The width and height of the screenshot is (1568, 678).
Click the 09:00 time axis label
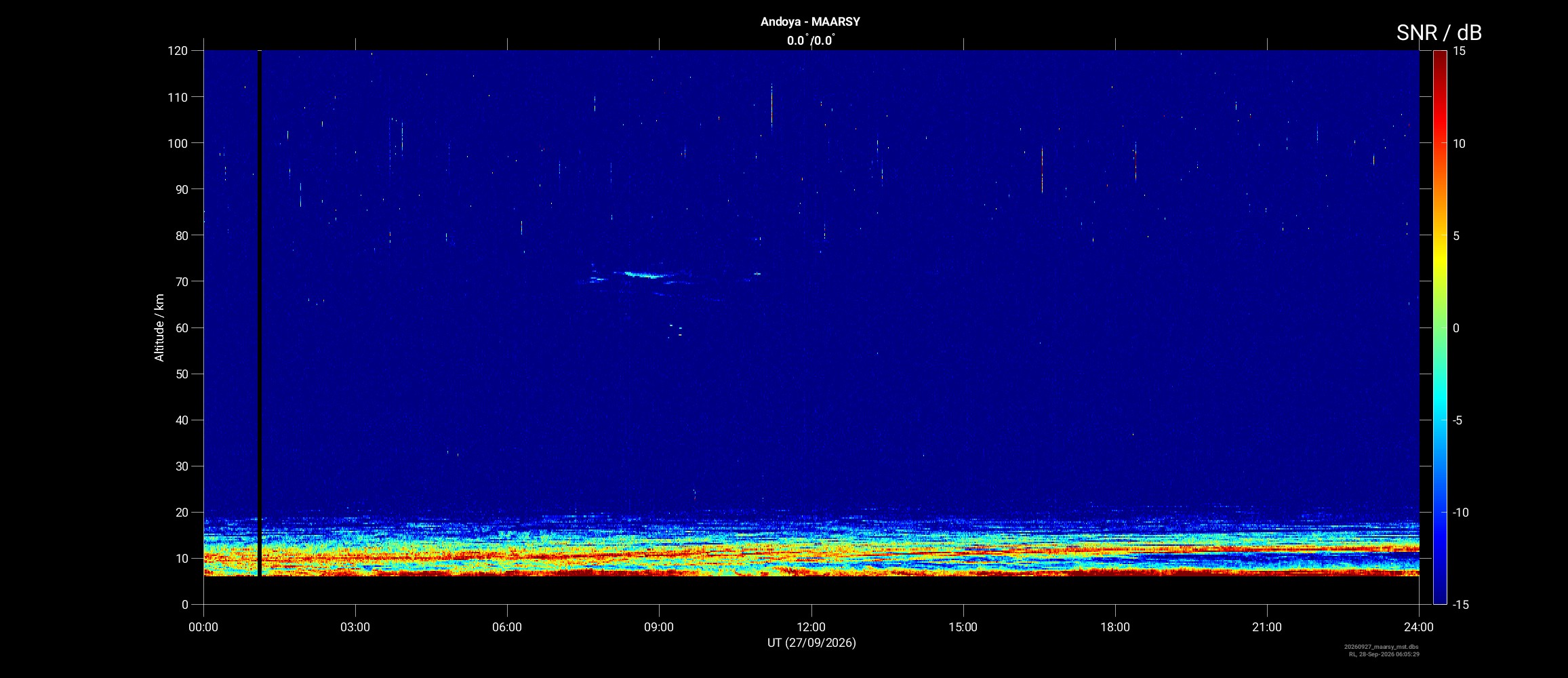click(659, 627)
